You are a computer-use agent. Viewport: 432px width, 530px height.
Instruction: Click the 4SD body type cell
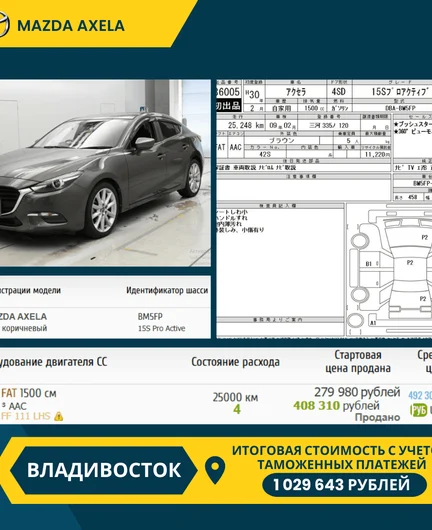[x=339, y=92]
